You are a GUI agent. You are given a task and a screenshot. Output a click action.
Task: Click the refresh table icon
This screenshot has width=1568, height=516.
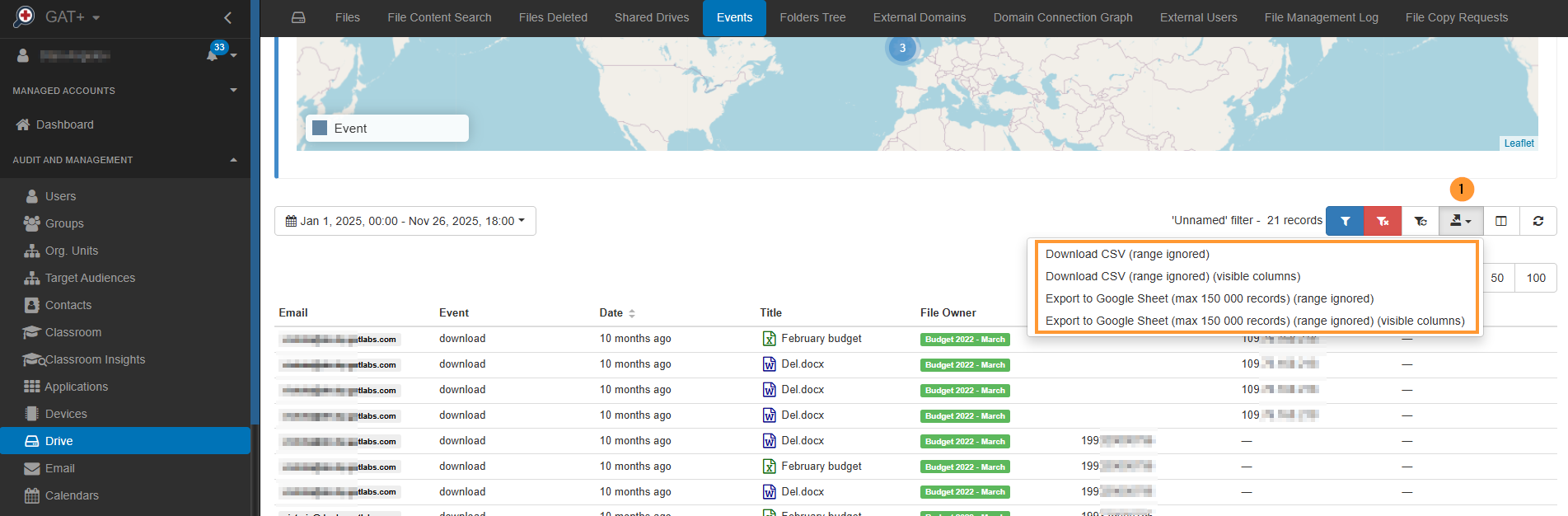point(1538,221)
